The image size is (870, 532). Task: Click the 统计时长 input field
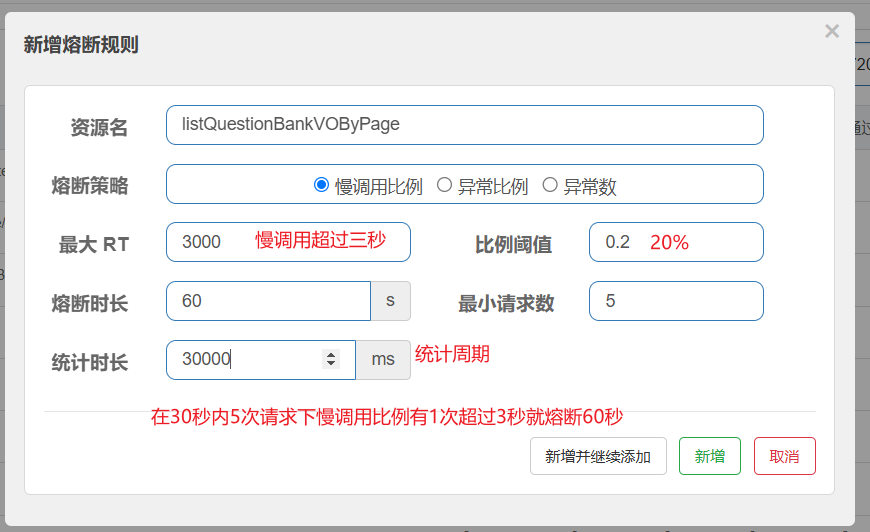pos(261,359)
